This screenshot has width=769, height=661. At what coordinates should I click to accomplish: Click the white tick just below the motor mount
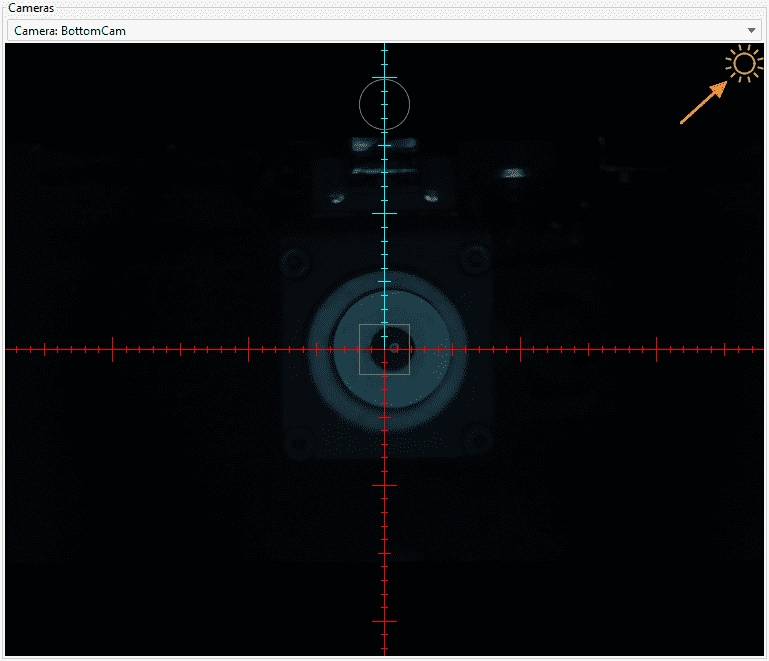384,485
